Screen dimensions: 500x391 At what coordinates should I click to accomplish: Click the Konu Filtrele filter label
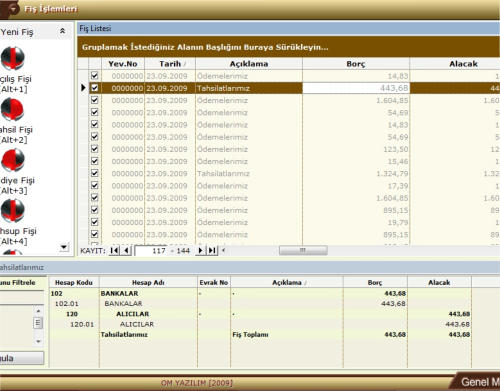[18, 283]
